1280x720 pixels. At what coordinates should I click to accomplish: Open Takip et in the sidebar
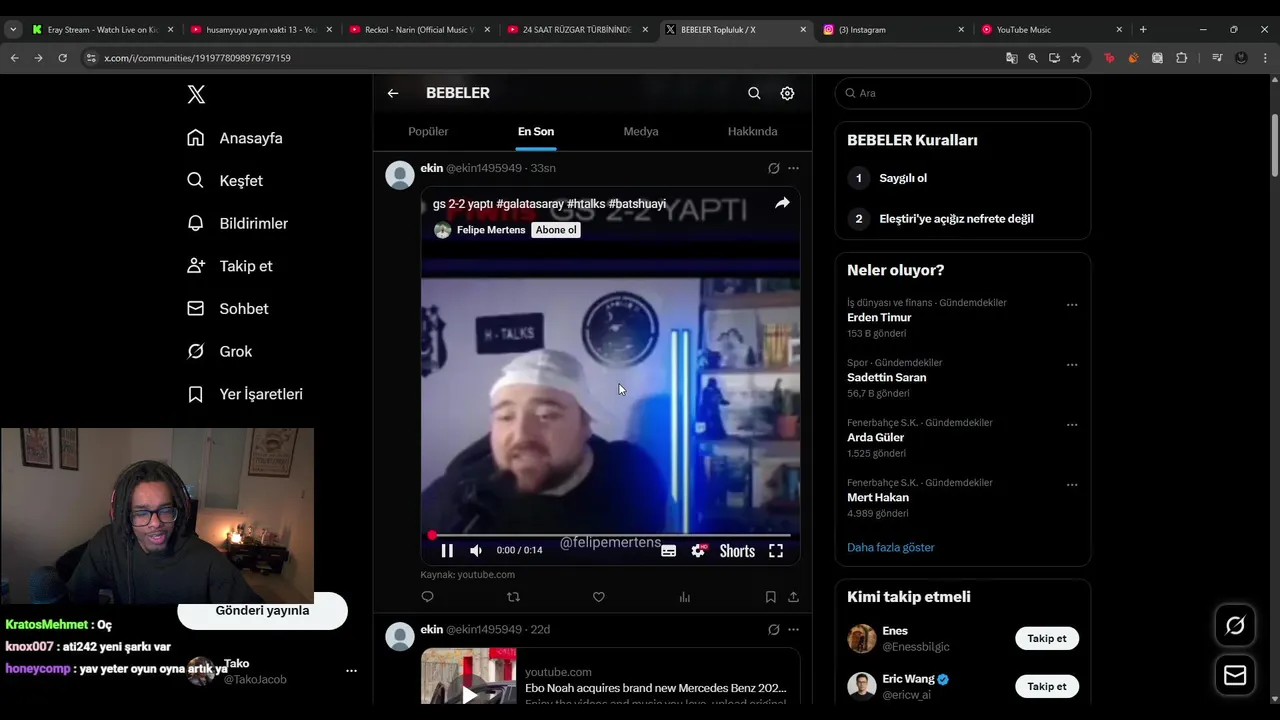(x=230, y=266)
